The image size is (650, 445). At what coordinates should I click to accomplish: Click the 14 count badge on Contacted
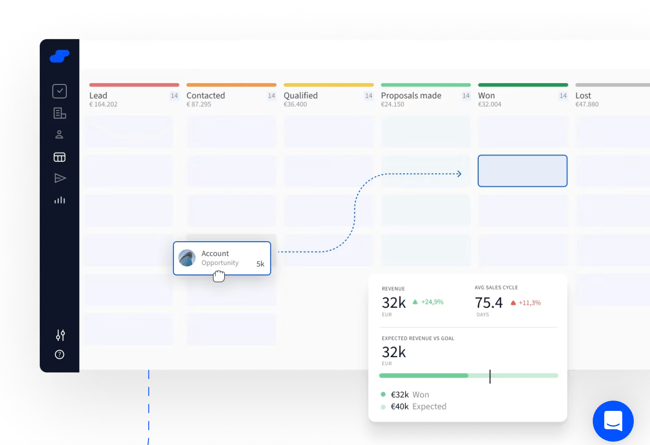[x=272, y=96]
